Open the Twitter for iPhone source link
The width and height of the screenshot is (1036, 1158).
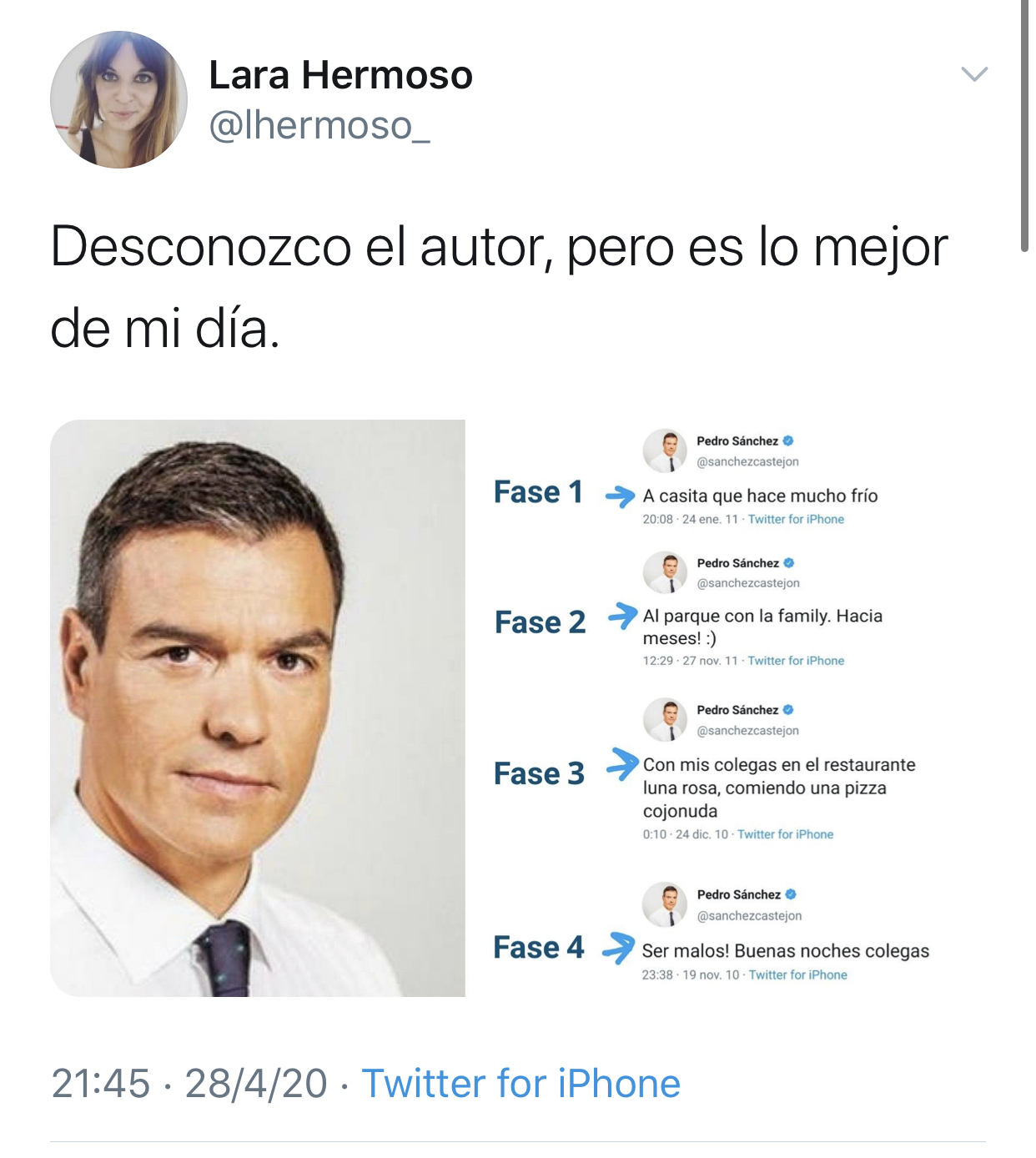pyautogui.click(x=521, y=1084)
